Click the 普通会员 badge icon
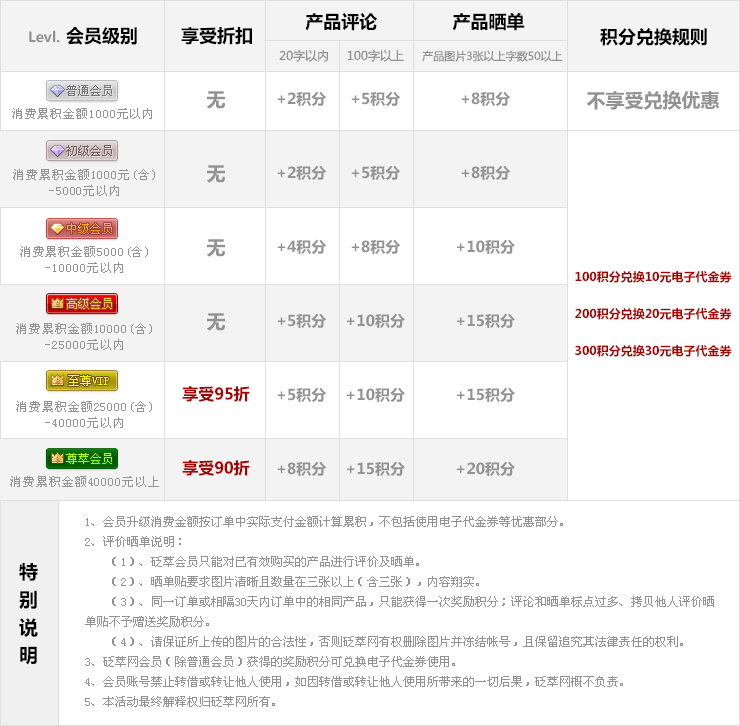Screen dimensions: 740x726 82,91
